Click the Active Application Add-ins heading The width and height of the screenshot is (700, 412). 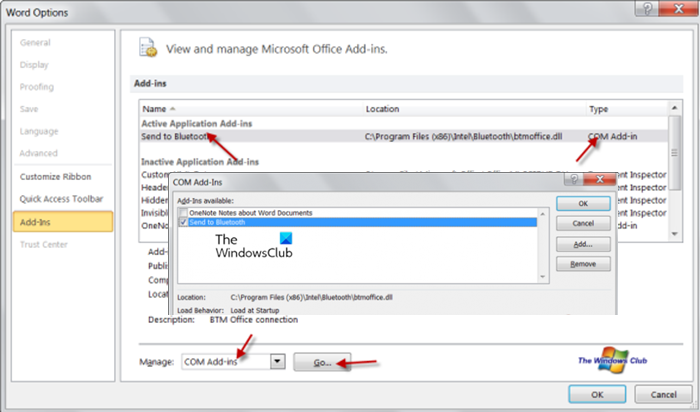click(x=197, y=124)
